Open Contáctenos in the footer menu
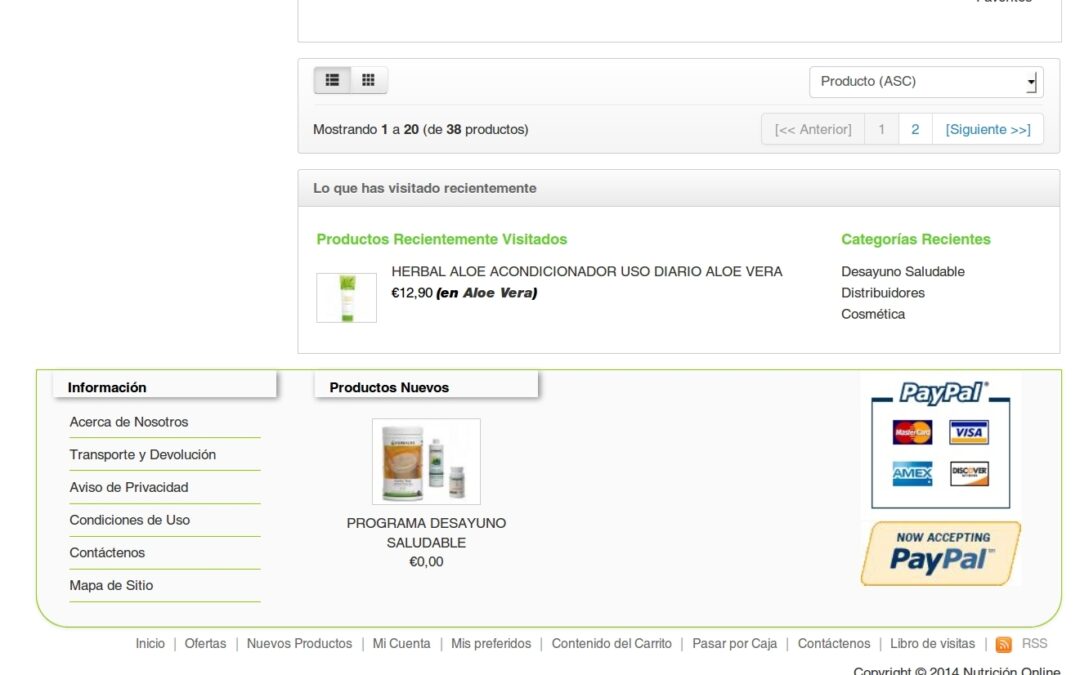Screen dimensions: 1080x675 pyautogui.click(x=833, y=643)
